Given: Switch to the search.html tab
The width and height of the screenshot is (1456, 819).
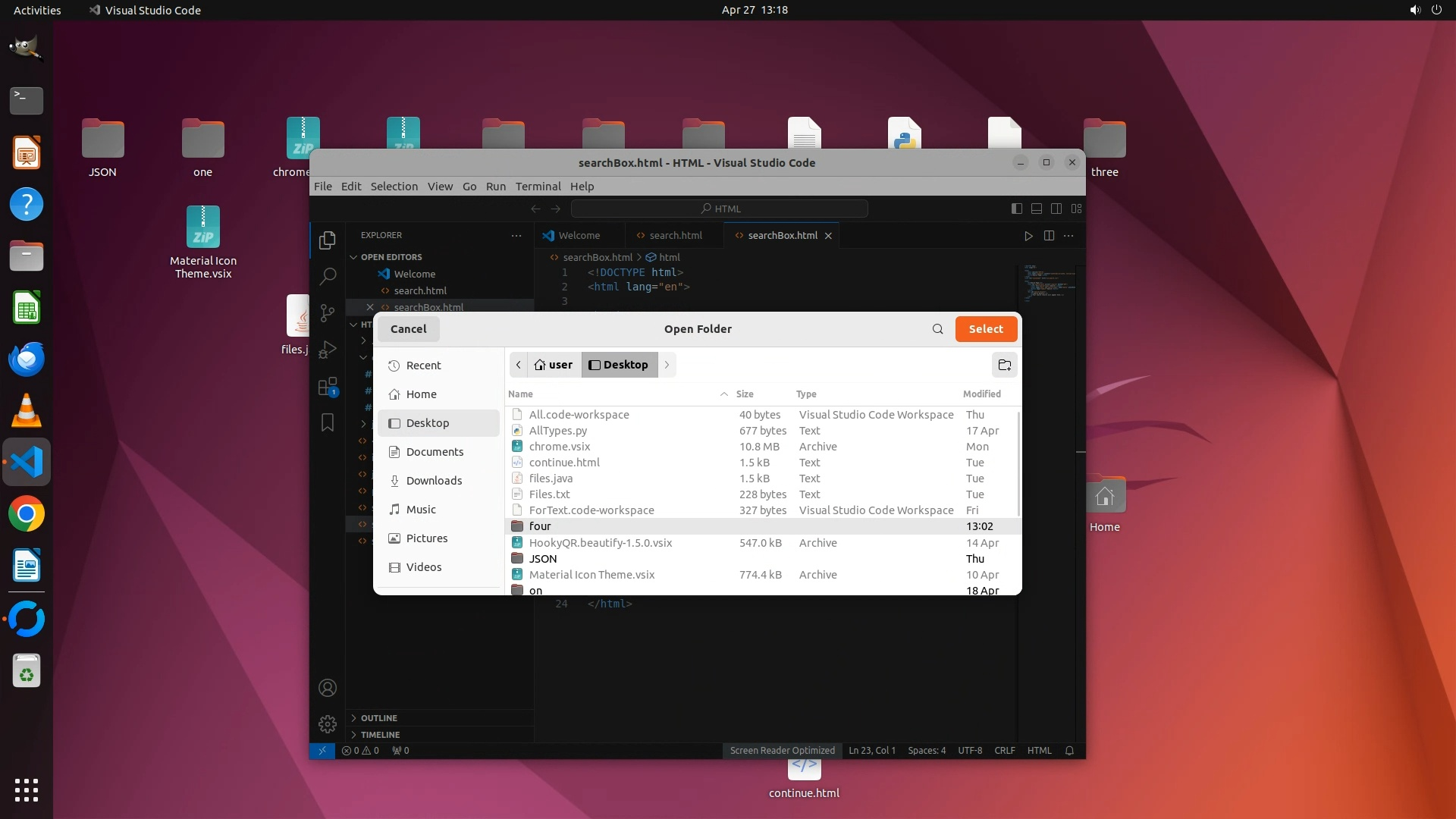Looking at the screenshot, I should pyautogui.click(x=675, y=236).
